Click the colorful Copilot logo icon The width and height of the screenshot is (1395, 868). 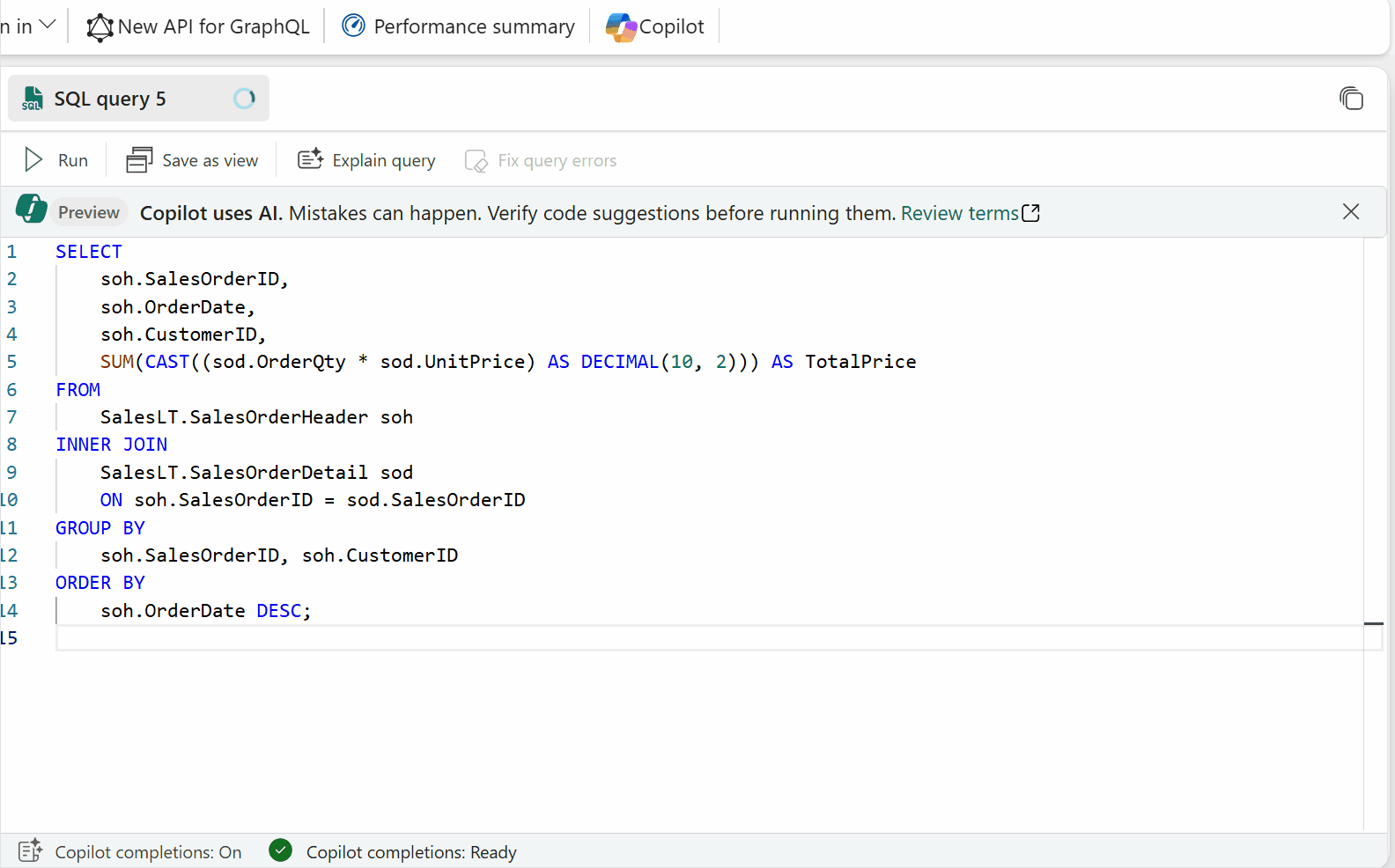pos(621,27)
